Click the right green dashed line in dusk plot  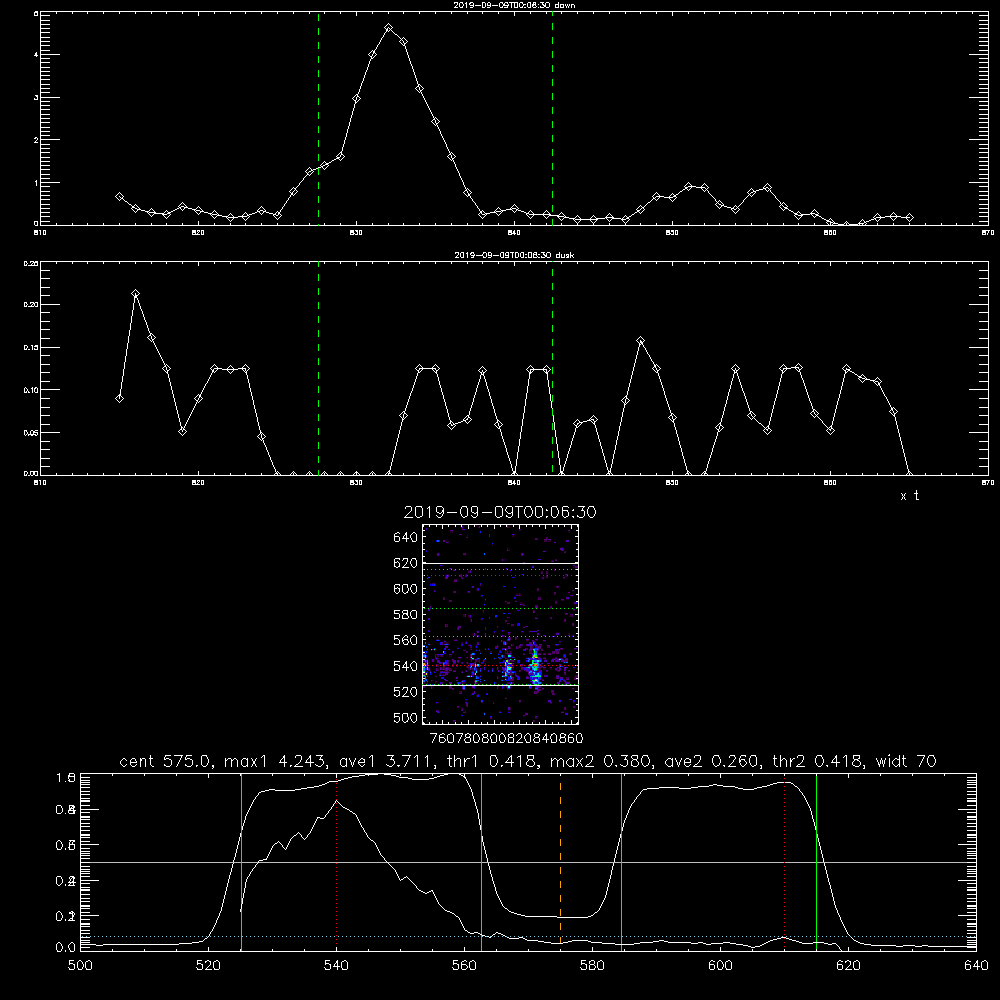point(552,368)
